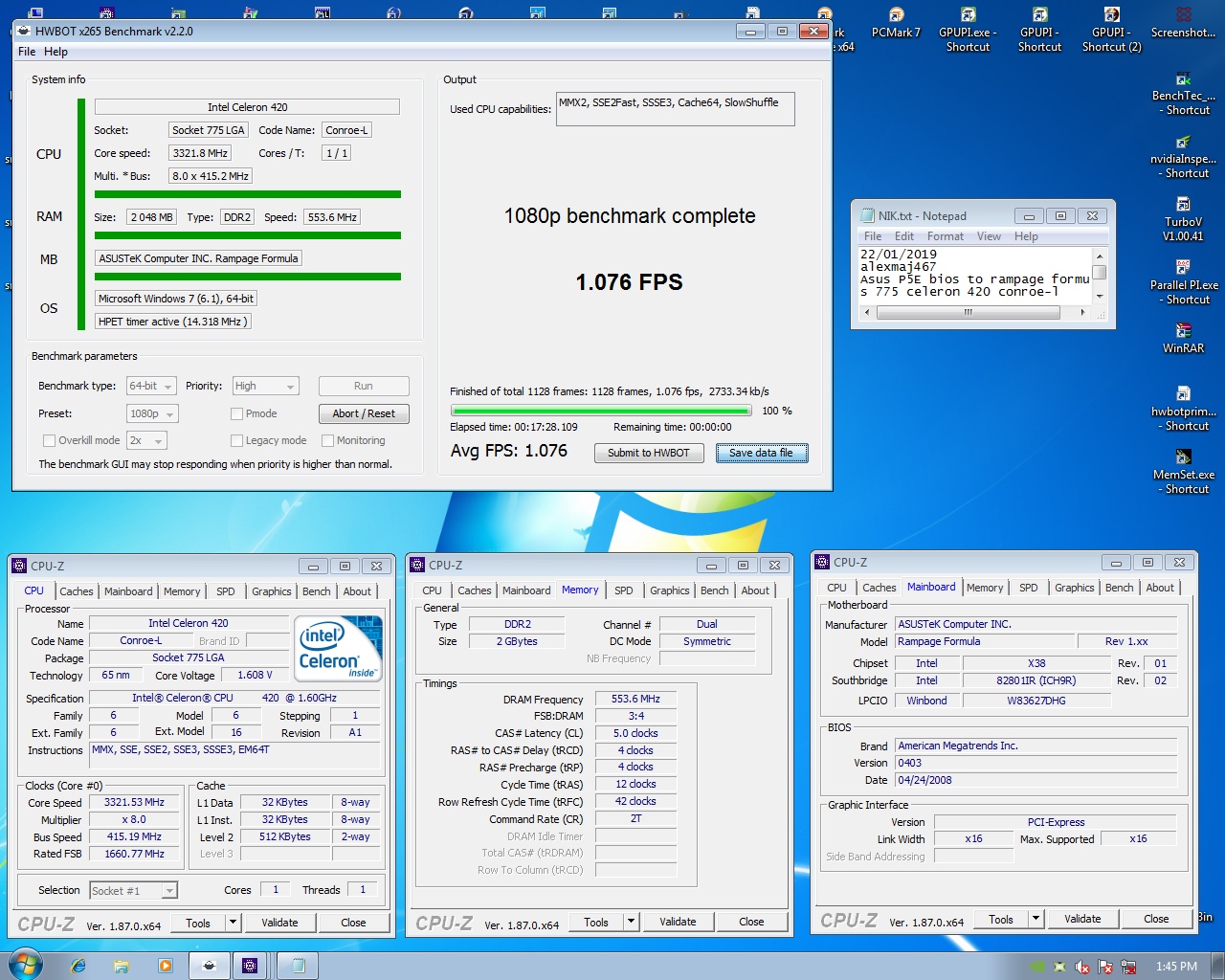Click the Run button in HWBOT benchmark
This screenshot has width=1225, height=980.
click(364, 386)
